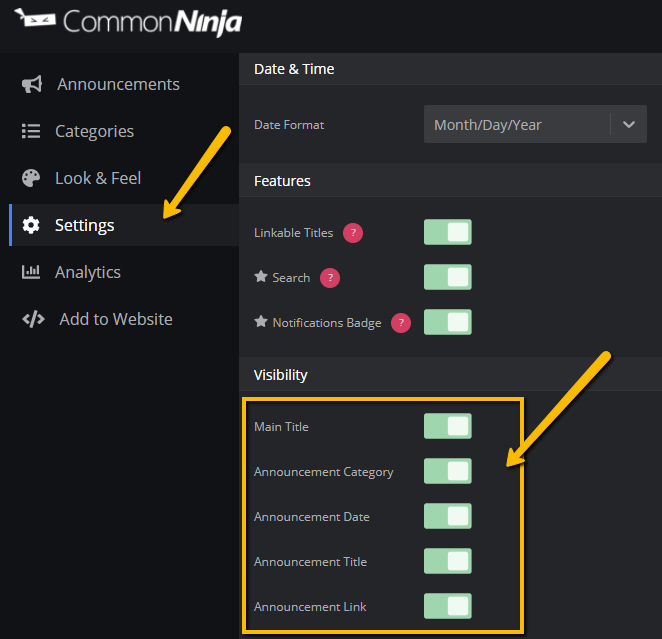
Task: Expand the Date Format chevron arrow
Action: click(629, 125)
